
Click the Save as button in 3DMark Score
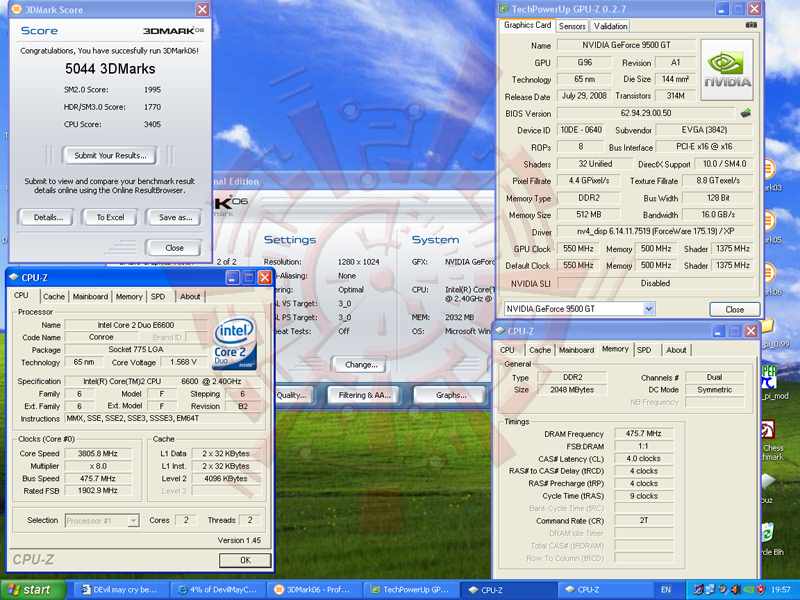point(175,217)
